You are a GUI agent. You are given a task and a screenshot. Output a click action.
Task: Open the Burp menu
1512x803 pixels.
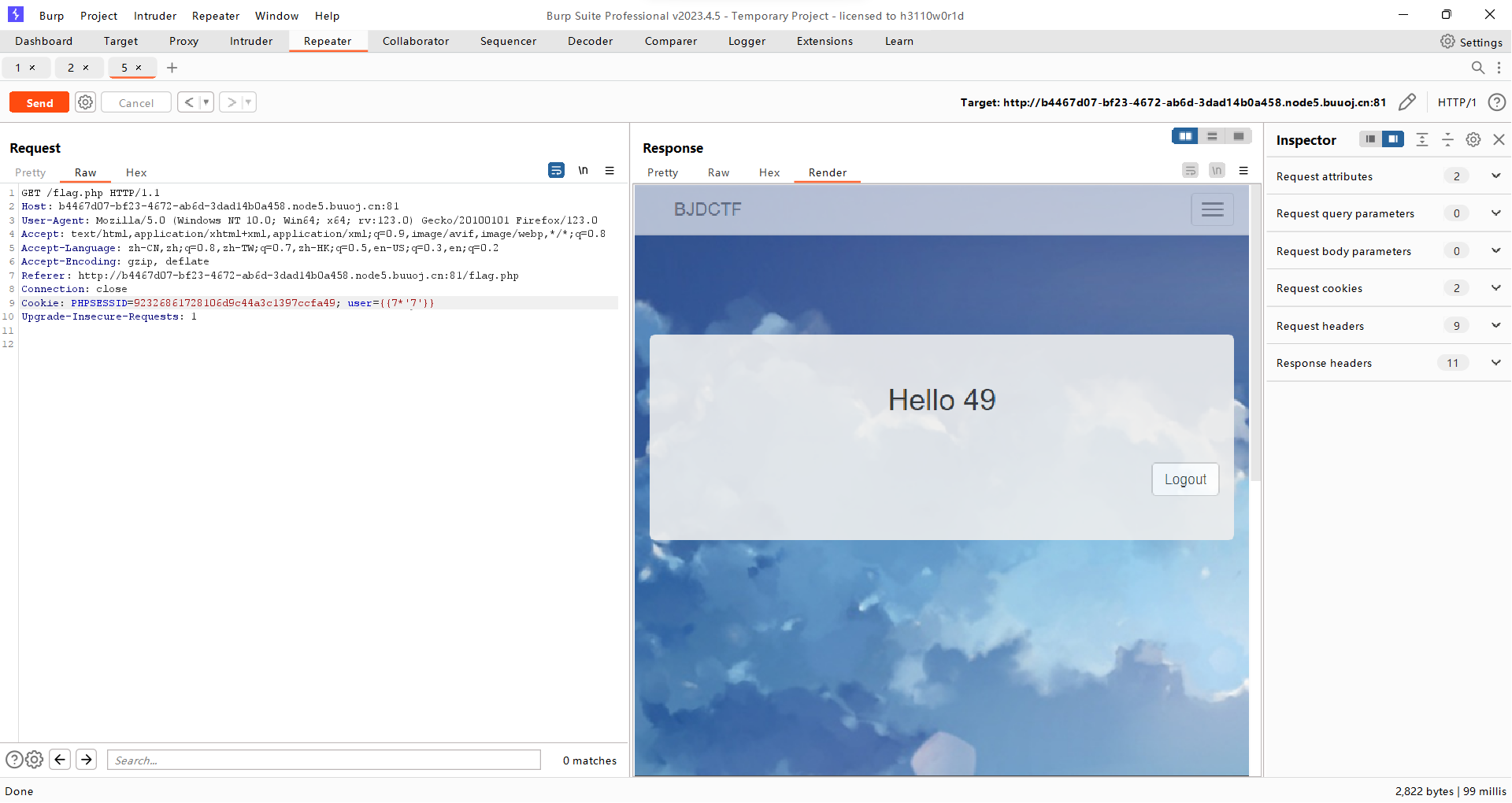51,16
